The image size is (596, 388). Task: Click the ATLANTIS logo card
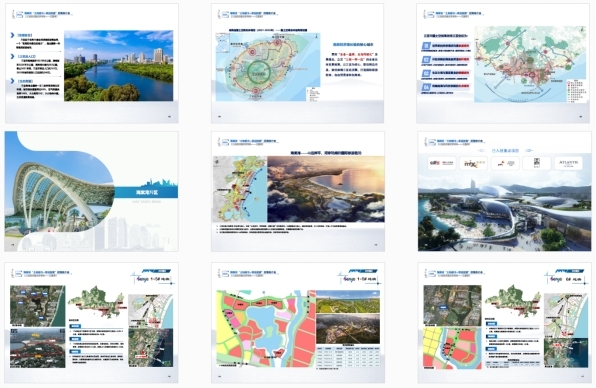(568, 163)
